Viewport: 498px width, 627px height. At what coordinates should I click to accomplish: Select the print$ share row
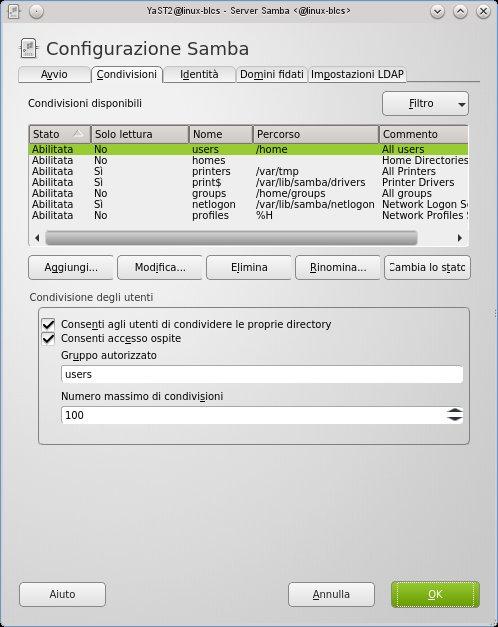point(248,182)
